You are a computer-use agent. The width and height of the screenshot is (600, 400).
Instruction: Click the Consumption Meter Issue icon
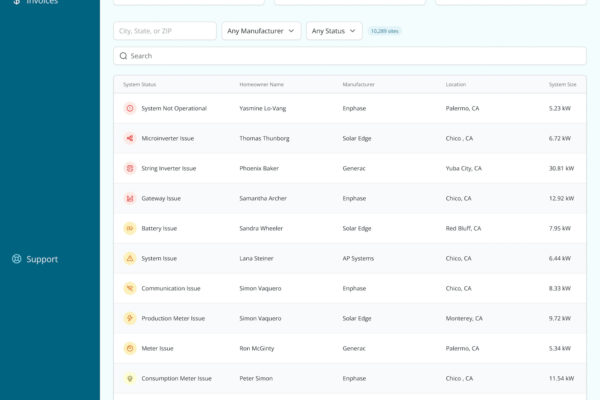130,378
